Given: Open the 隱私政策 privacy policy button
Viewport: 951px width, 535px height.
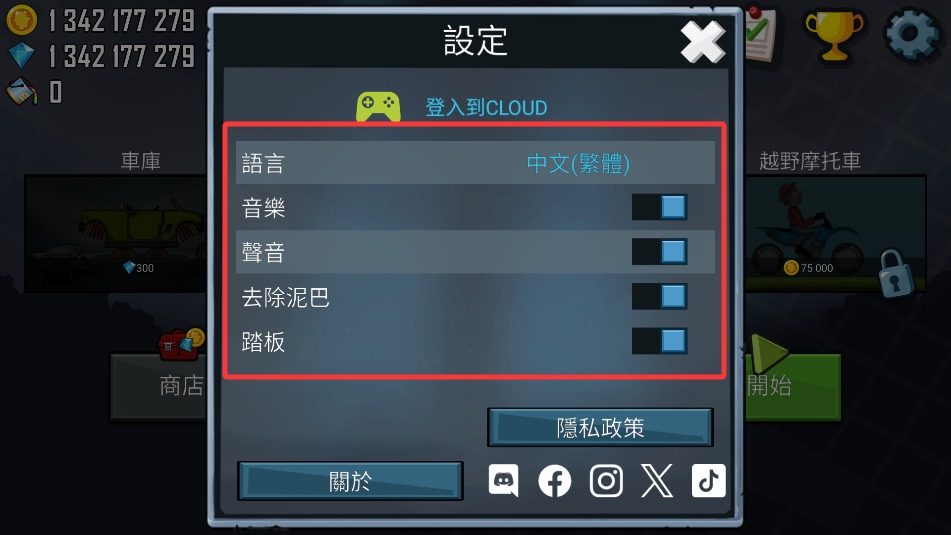Looking at the screenshot, I should (x=600, y=428).
